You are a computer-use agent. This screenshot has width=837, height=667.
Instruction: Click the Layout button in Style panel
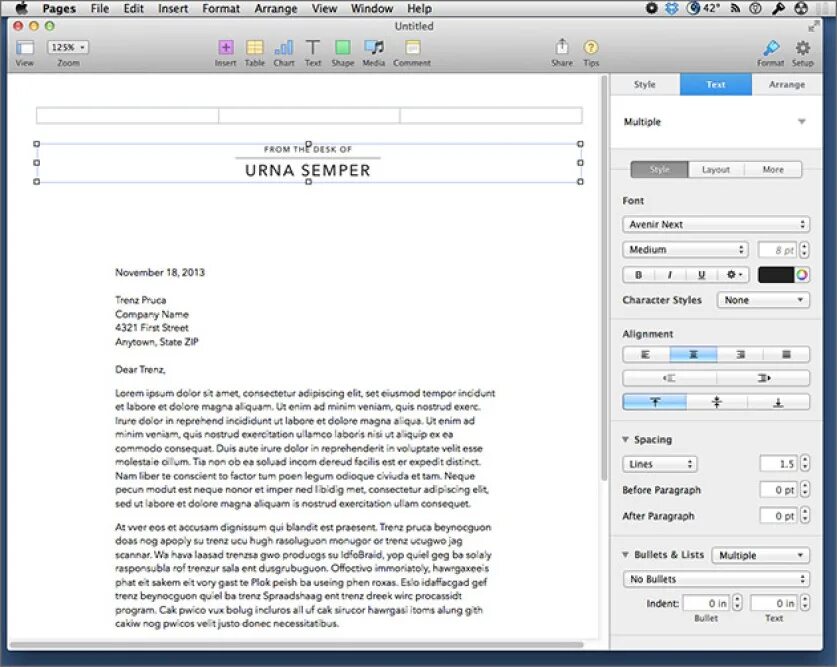click(715, 169)
